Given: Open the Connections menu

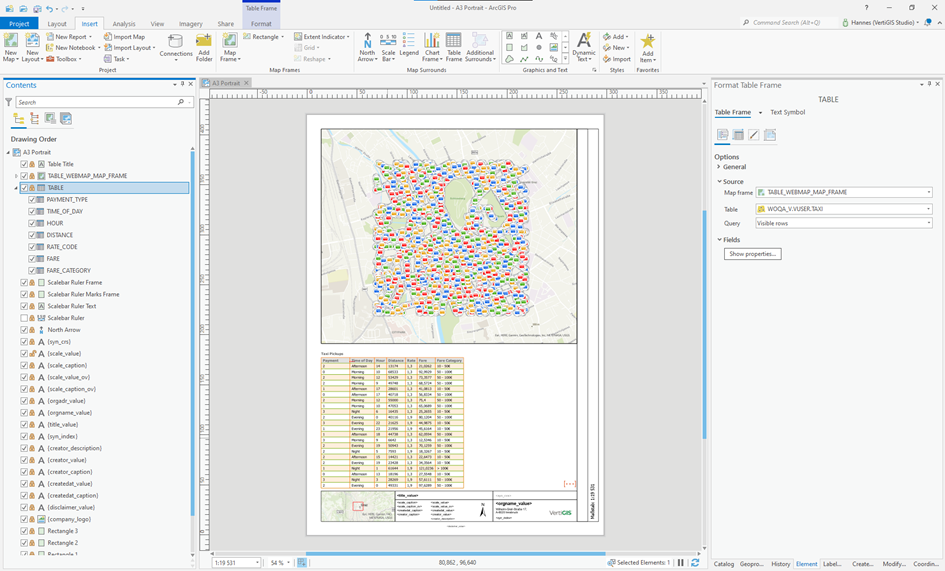Looking at the screenshot, I should point(176,47).
